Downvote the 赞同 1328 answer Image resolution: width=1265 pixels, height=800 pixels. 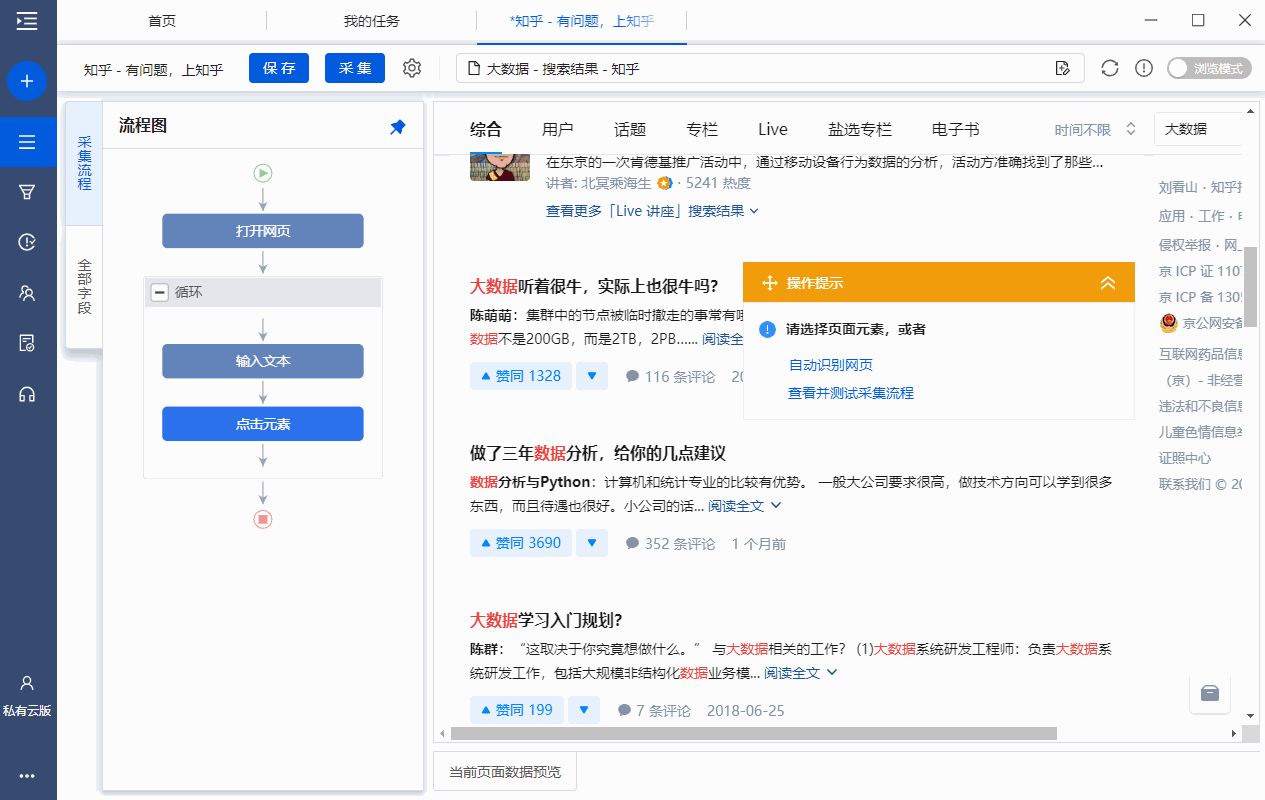coord(592,376)
